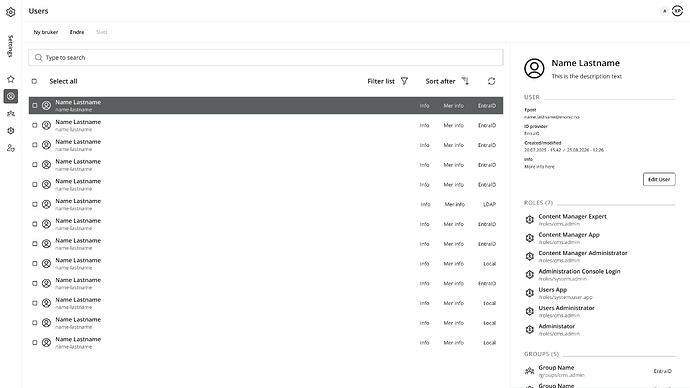Click the 'Type to search' field
Image resolution: width=690 pixels, height=388 pixels.
(x=266, y=58)
